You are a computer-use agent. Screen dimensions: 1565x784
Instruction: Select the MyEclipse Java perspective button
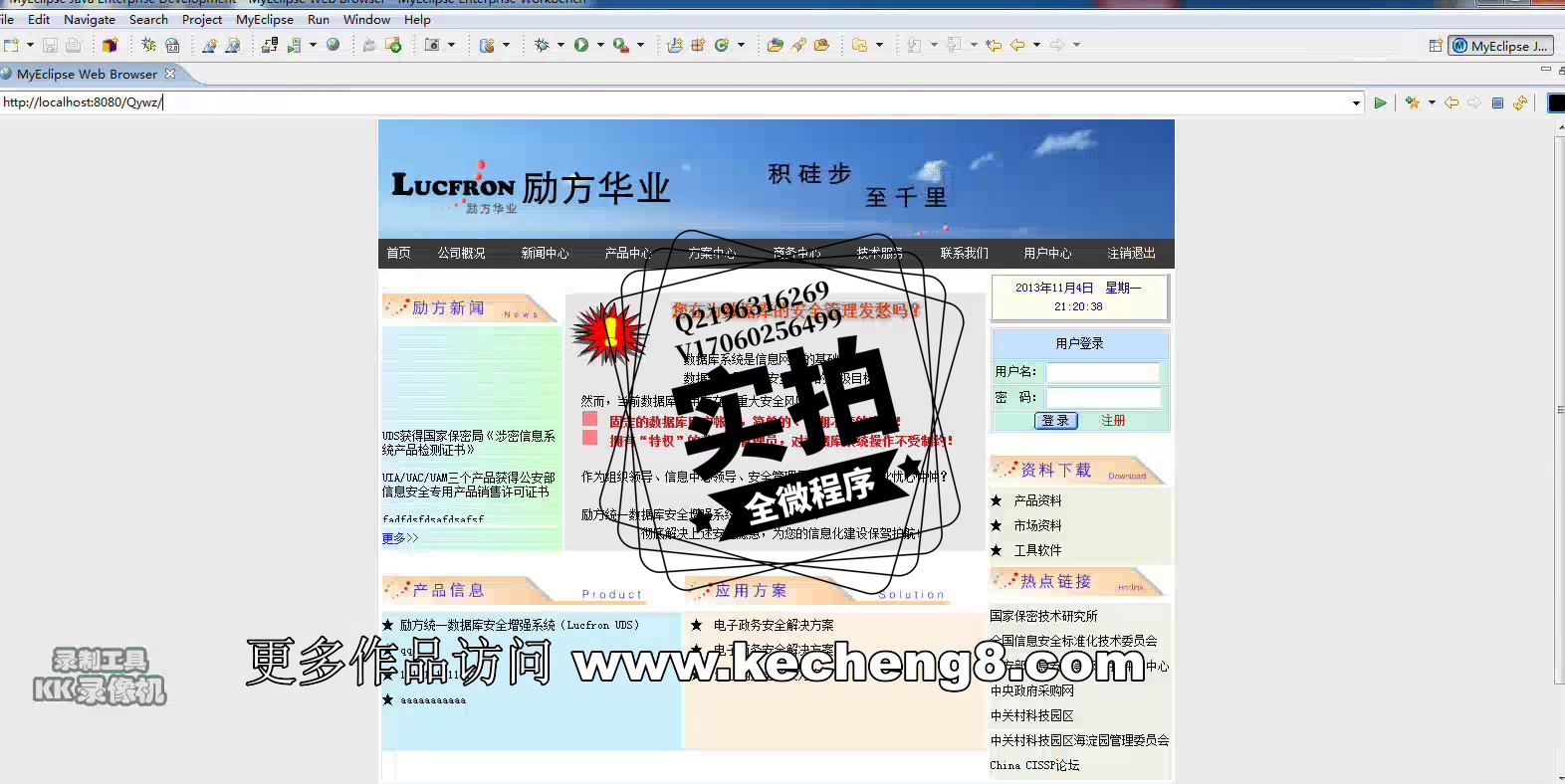pos(1500,46)
